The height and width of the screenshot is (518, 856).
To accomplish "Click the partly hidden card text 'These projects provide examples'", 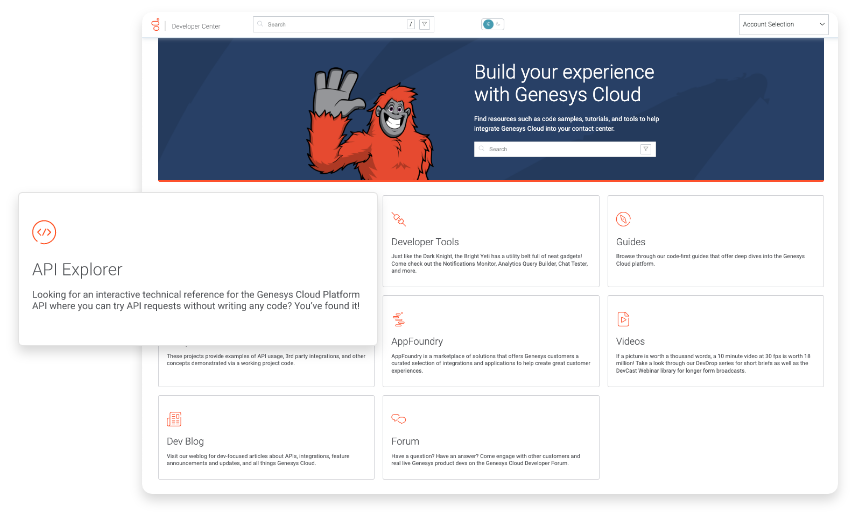I will point(266,360).
